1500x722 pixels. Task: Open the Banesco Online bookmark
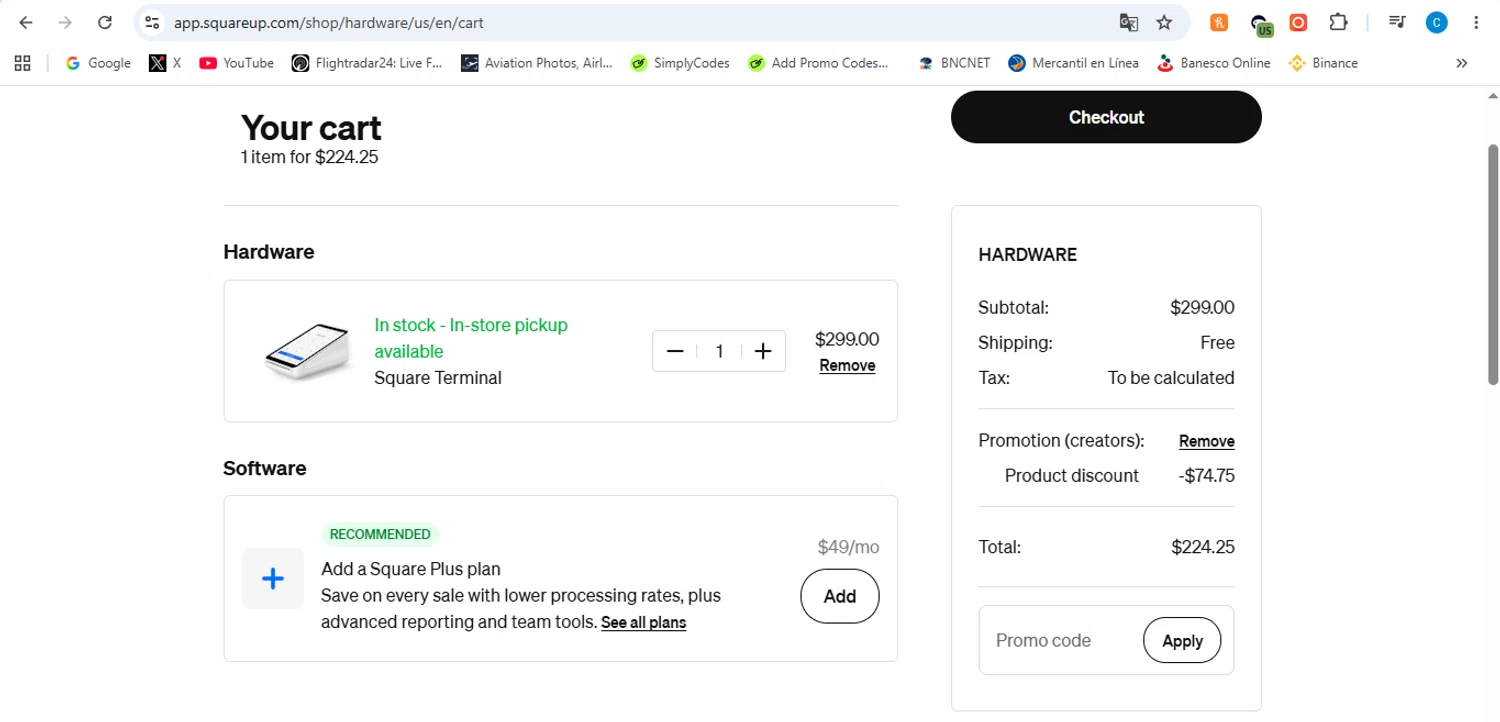[1213, 63]
